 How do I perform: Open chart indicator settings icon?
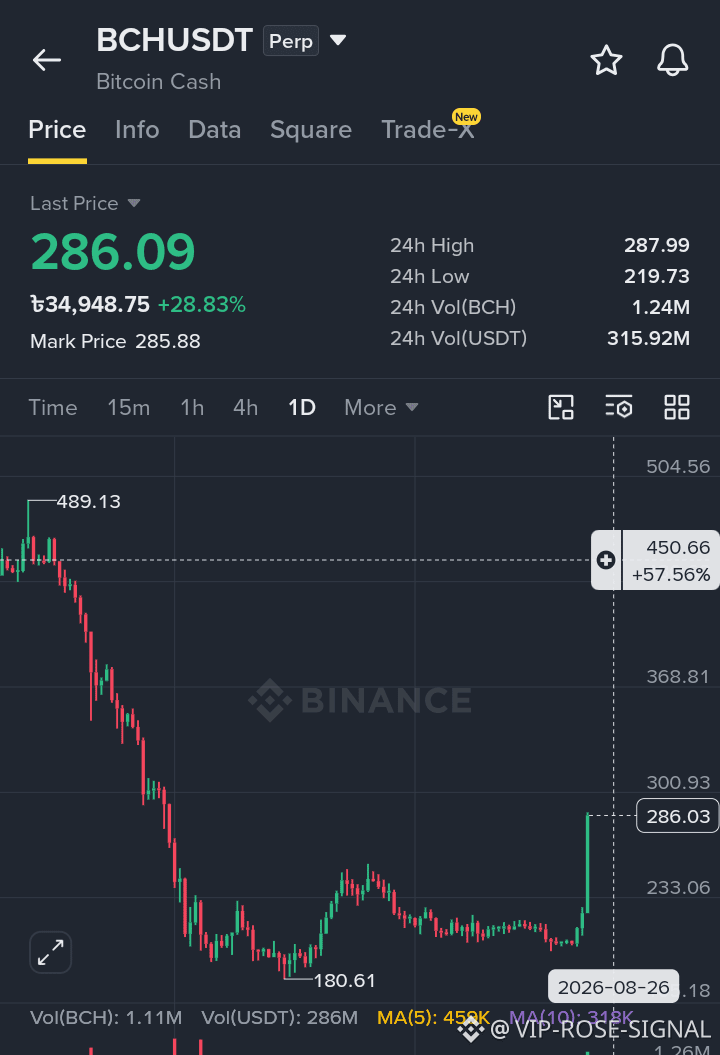click(x=618, y=407)
